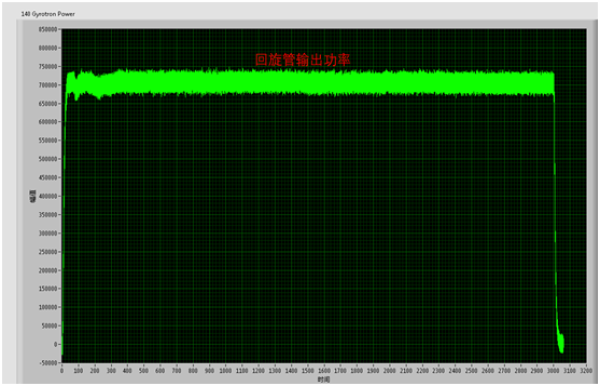Click the 0 minimum X-axis value
The image size is (600, 386).
[62, 371]
